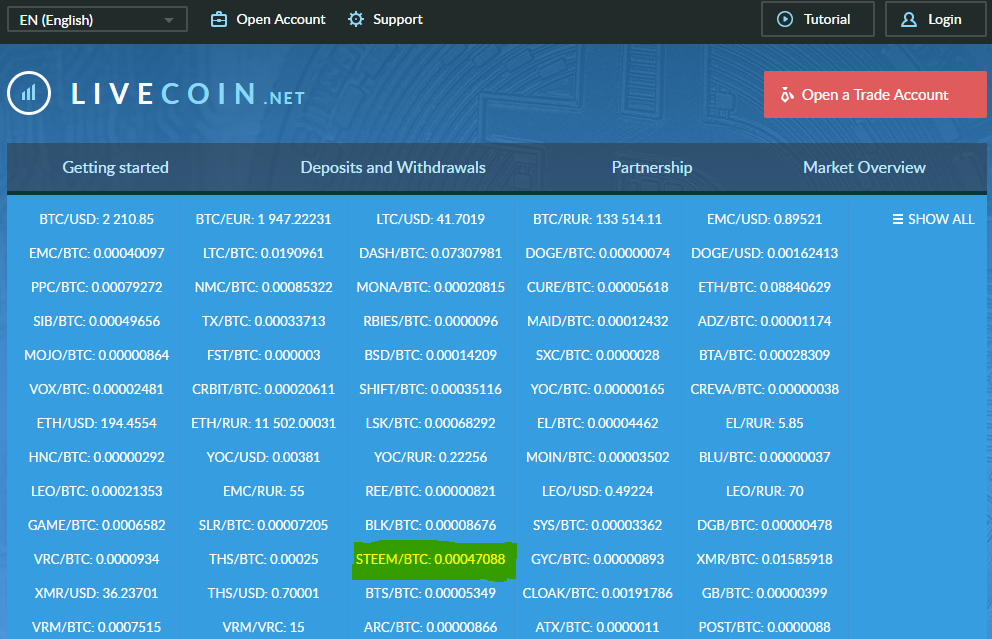Select BTS/BTC: 0.00005349 ticker

(x=431, y=593)
